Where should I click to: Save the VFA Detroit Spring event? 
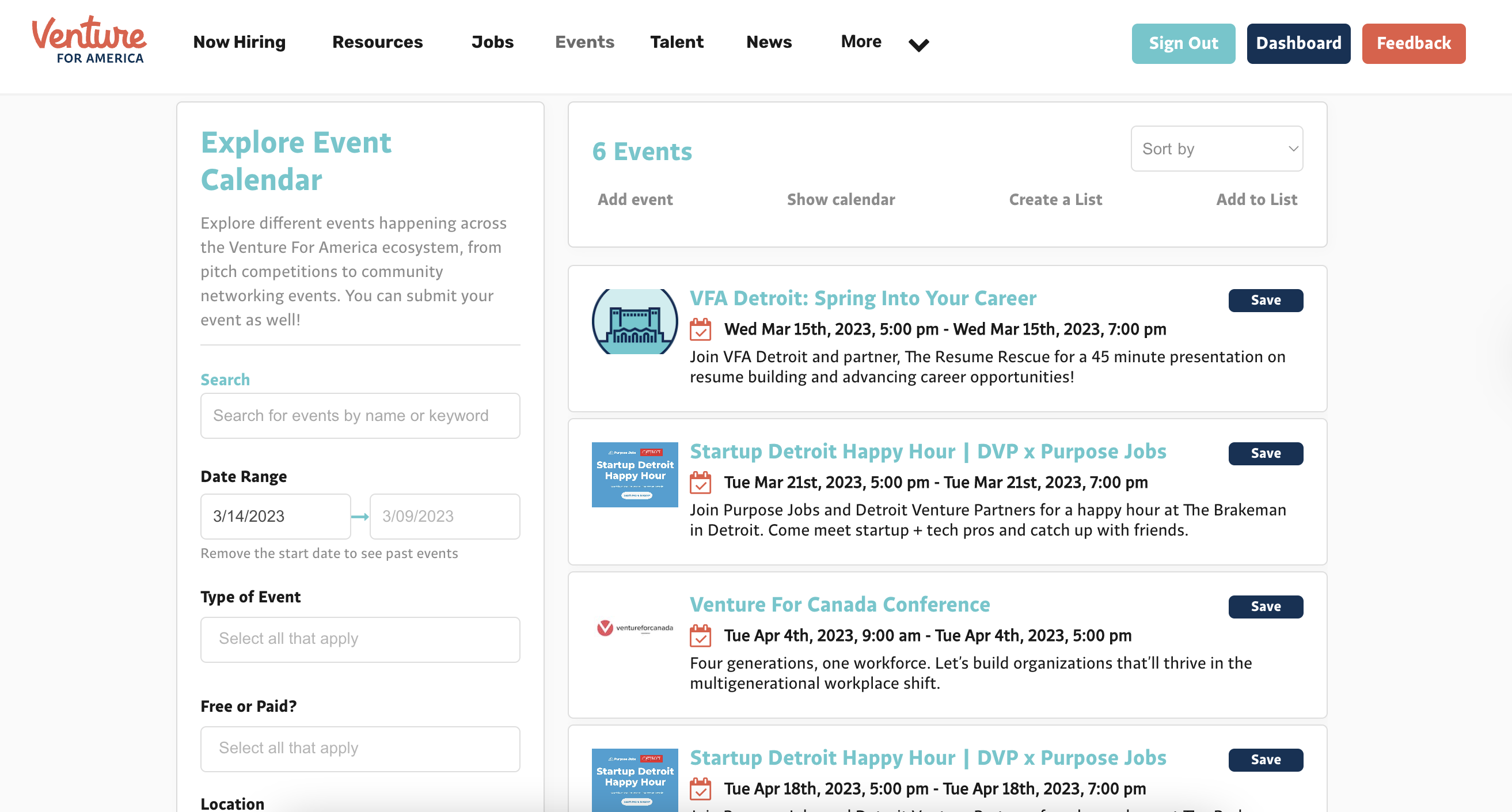1266,300
